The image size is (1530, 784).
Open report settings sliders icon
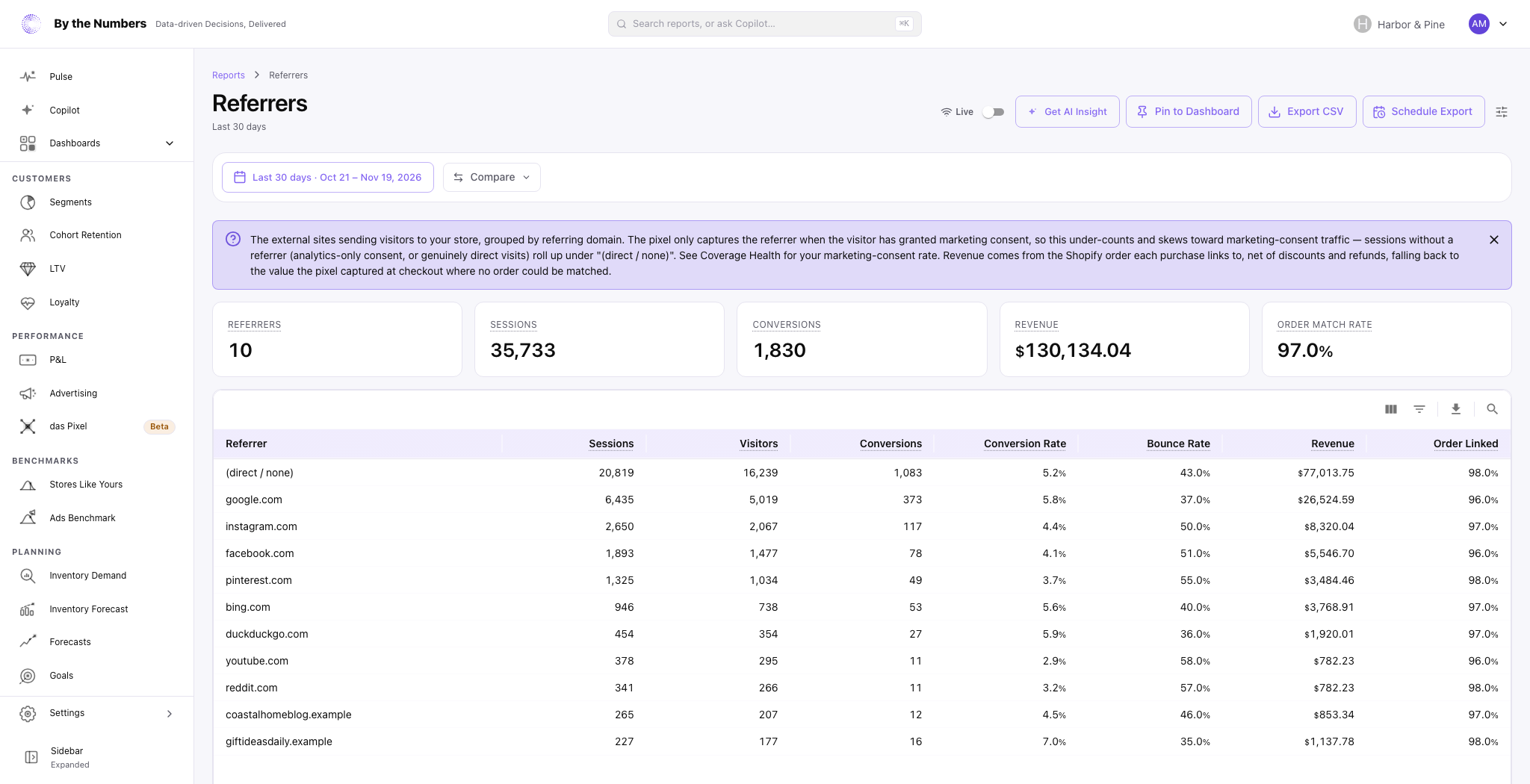pyautogui.click(x=1502, y=112)
